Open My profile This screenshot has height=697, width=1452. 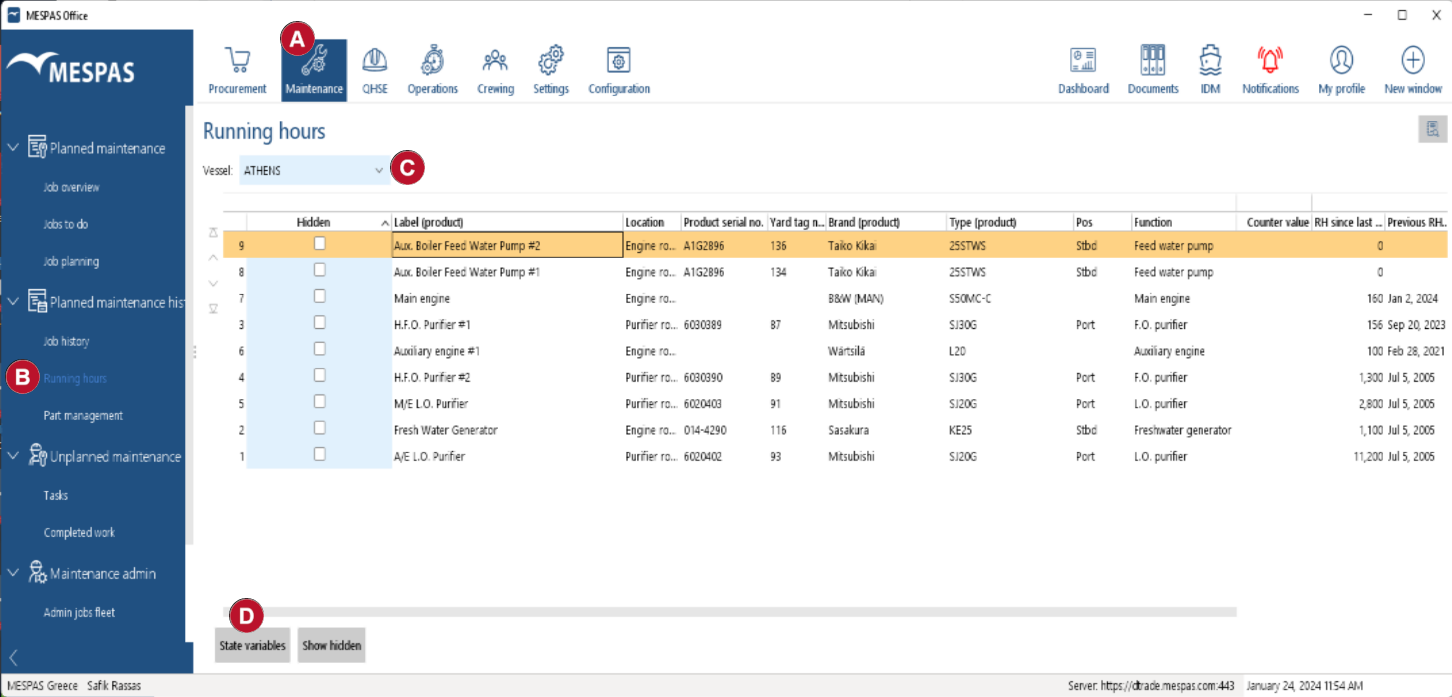click(1341, 70)
